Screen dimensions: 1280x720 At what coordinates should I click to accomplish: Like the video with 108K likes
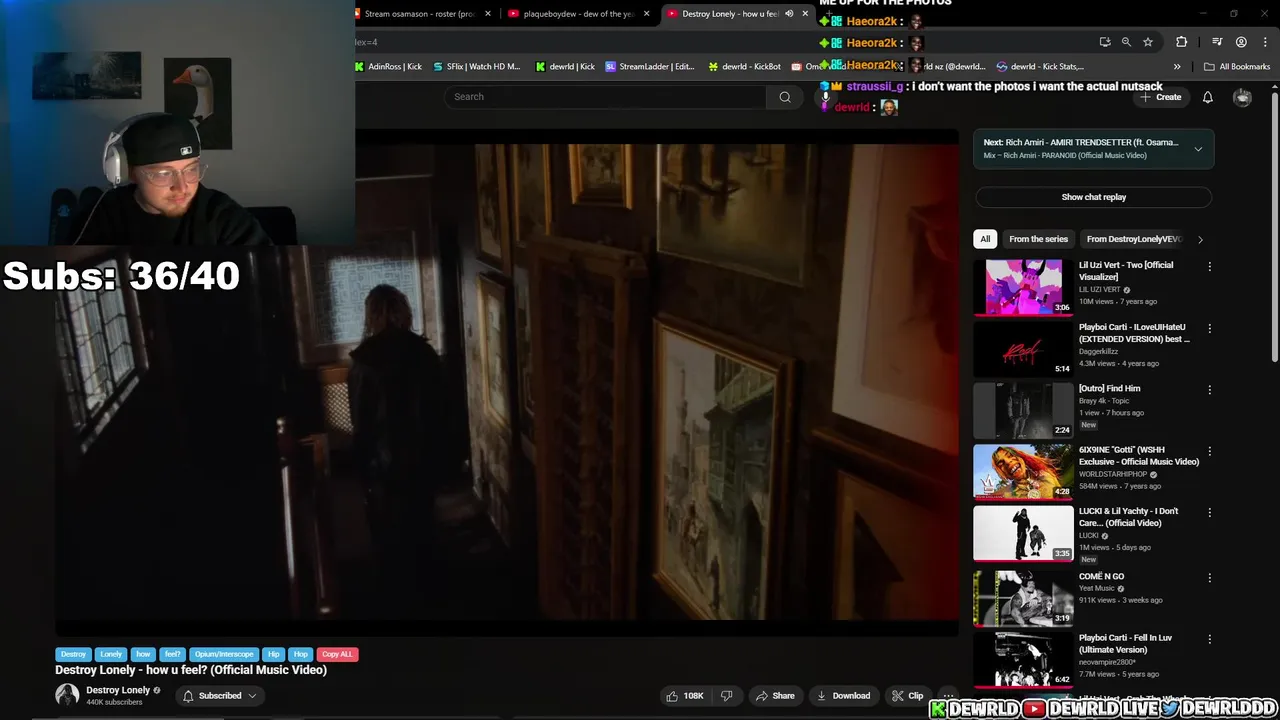tap(686, 696)
